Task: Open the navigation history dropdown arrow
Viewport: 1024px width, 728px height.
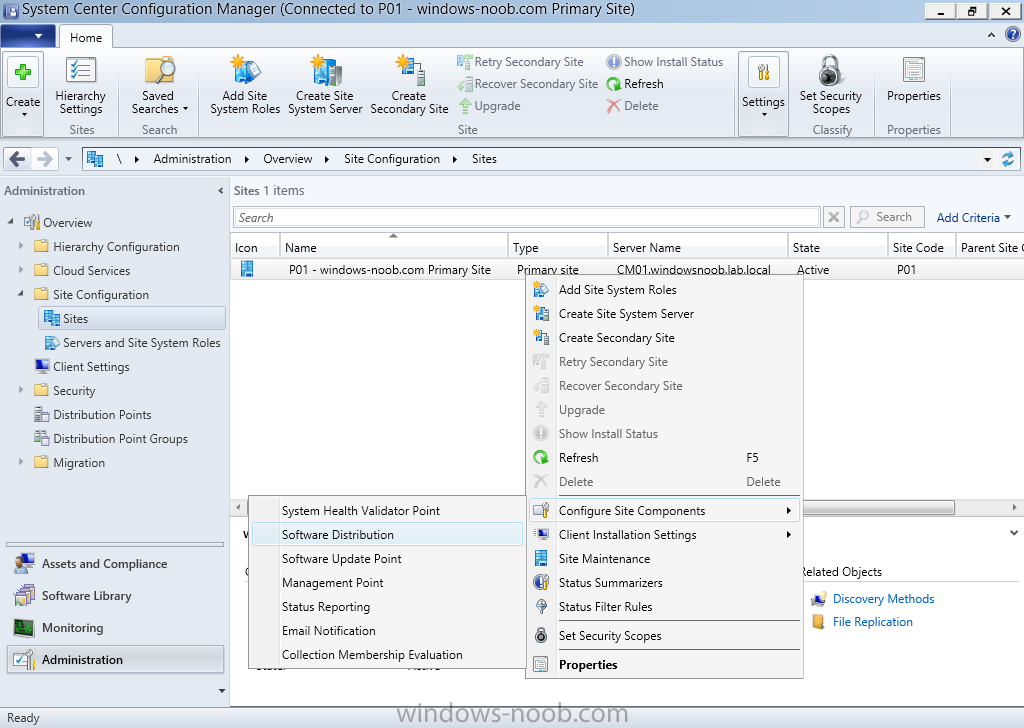Action: coord(69,159)
